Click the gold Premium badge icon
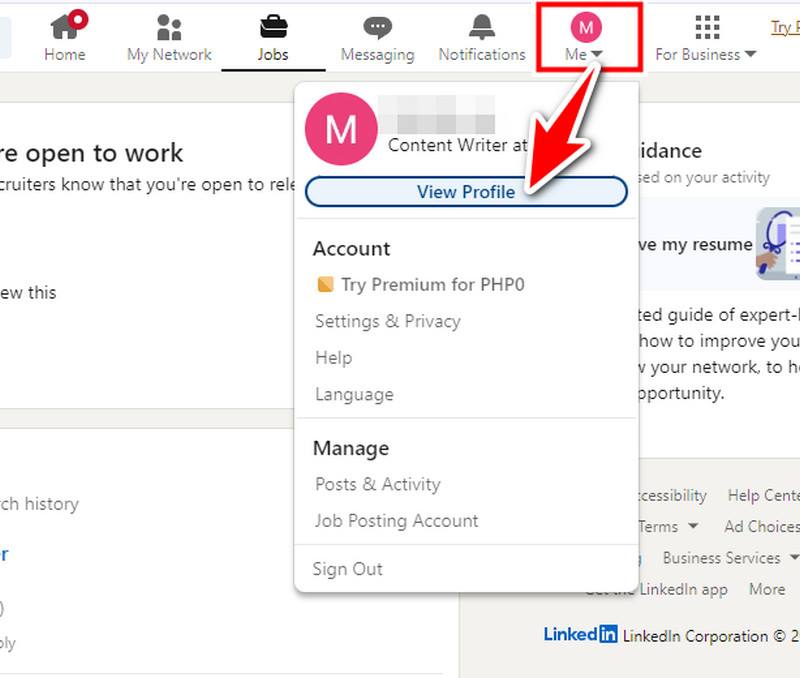This screenshot has width=800, height=678. click(325, 284)
